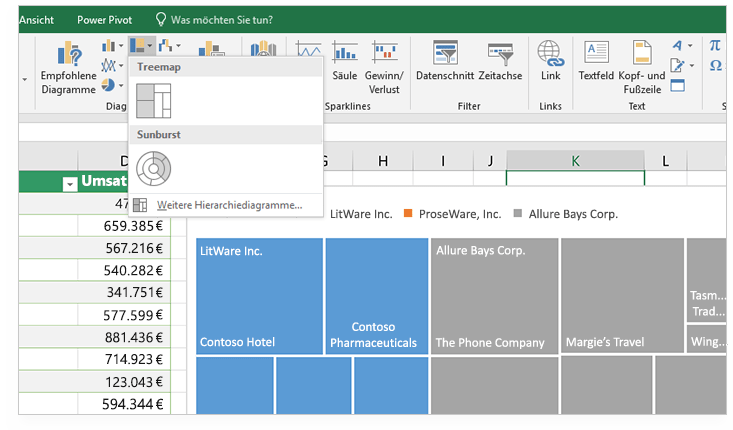This screenshot has height=430, width=733.
Task: Click the Allure Bays Corp. gray legend swatch
Action: pos(517,214)
